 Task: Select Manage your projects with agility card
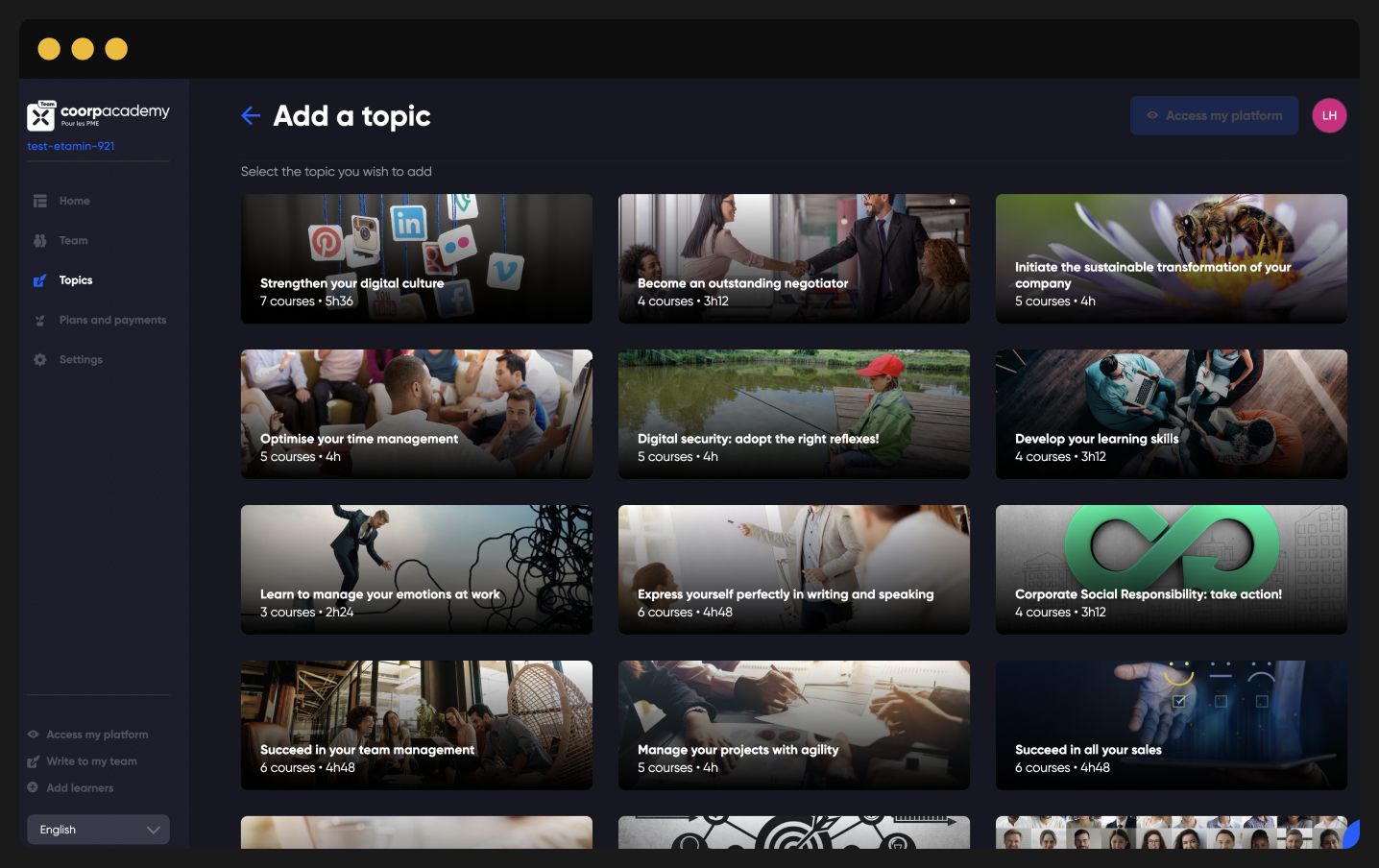click(x=793, y=725)
